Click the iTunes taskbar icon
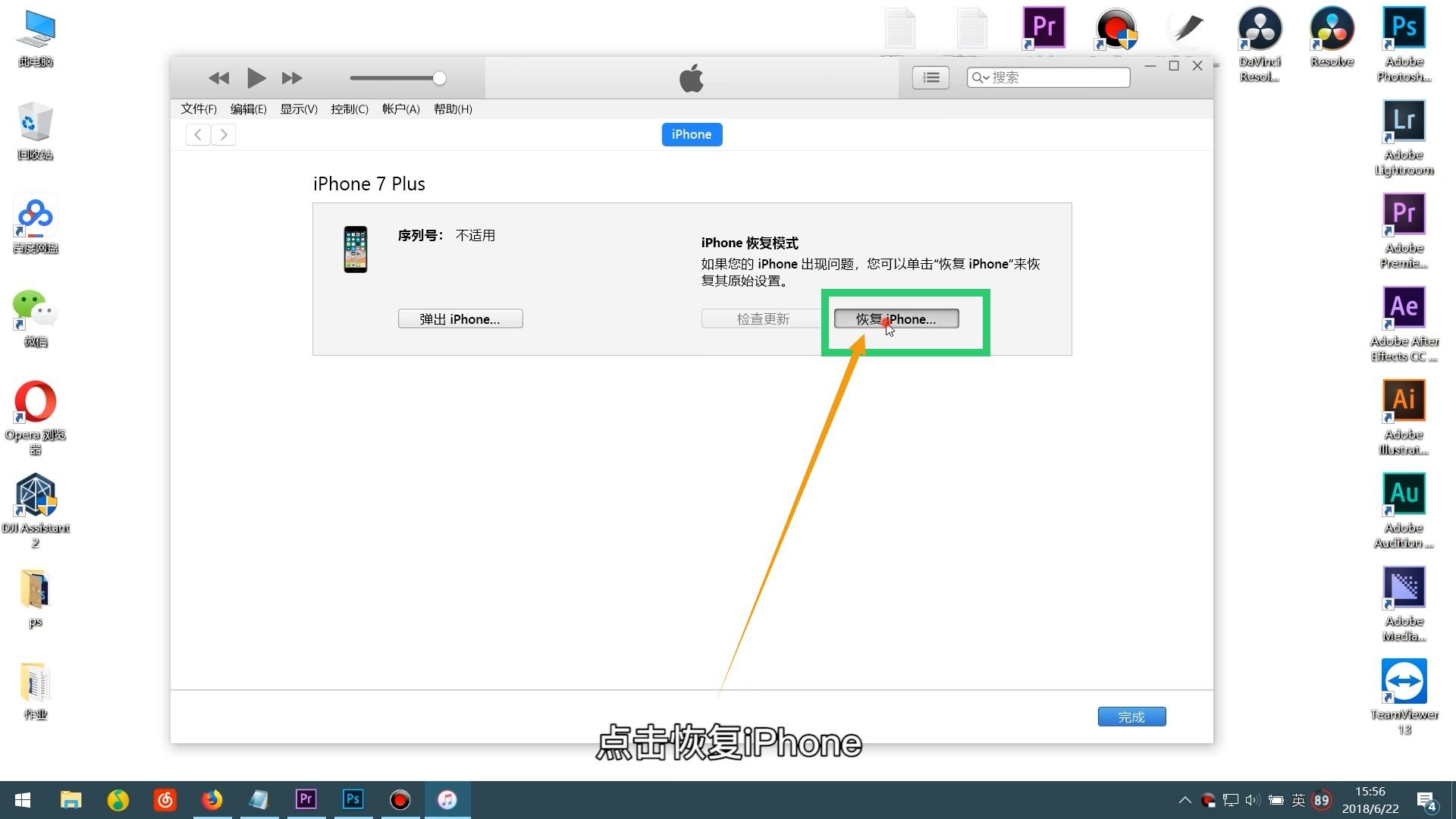Screen dimensions: 1456x819 (447, 800)
